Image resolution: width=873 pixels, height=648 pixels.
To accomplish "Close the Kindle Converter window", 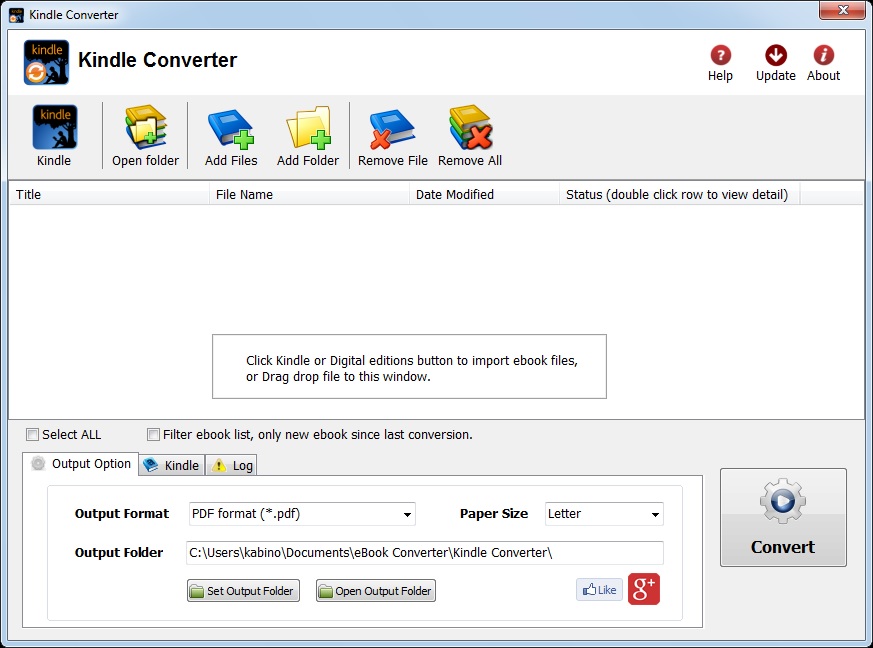I will pyautogui.click(x=842, y=10).
